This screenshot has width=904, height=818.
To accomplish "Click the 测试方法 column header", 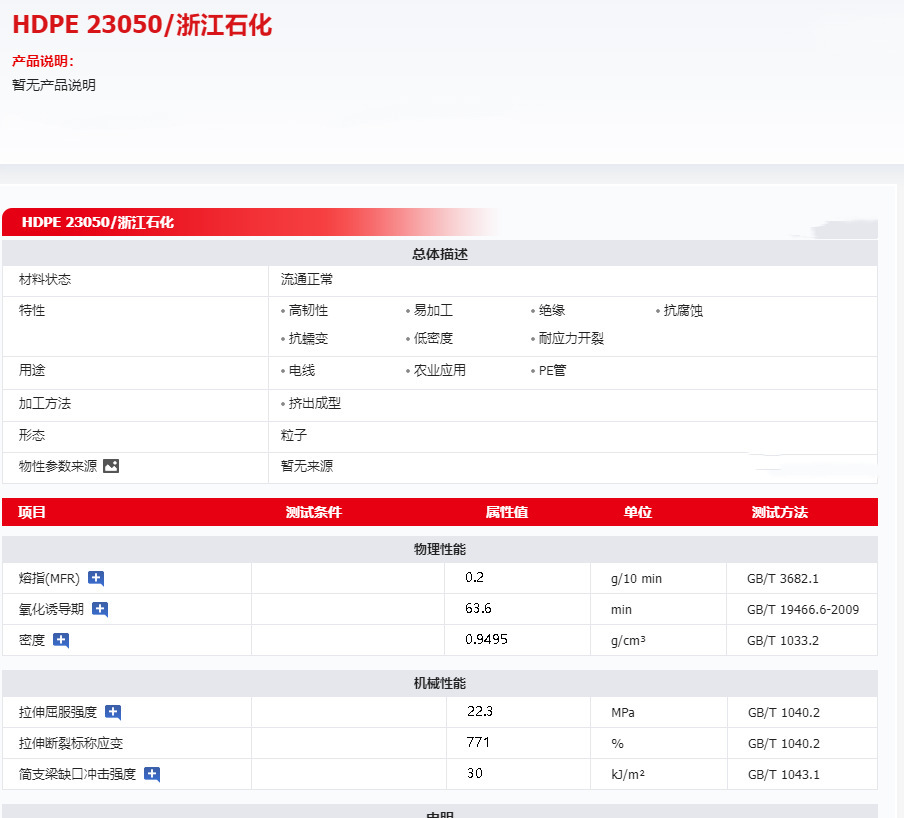I will pos(780,512).
